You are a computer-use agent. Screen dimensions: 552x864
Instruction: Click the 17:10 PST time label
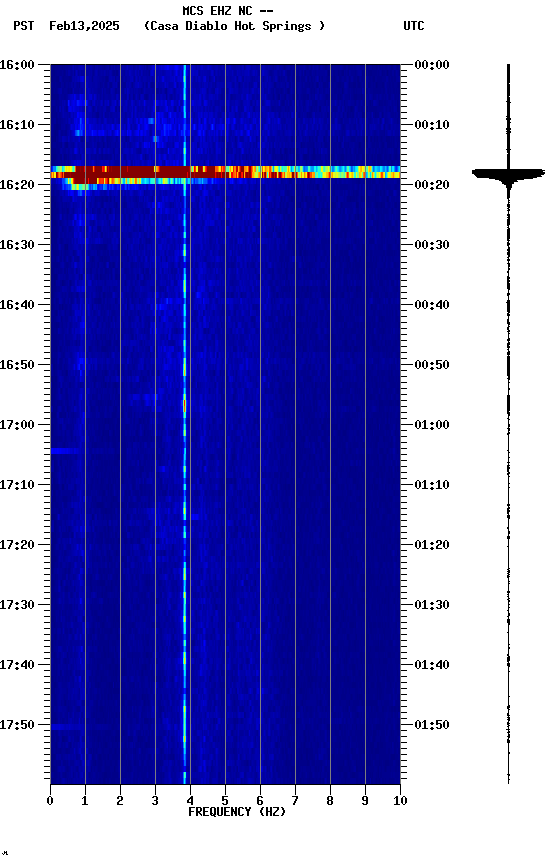[17, 485]
